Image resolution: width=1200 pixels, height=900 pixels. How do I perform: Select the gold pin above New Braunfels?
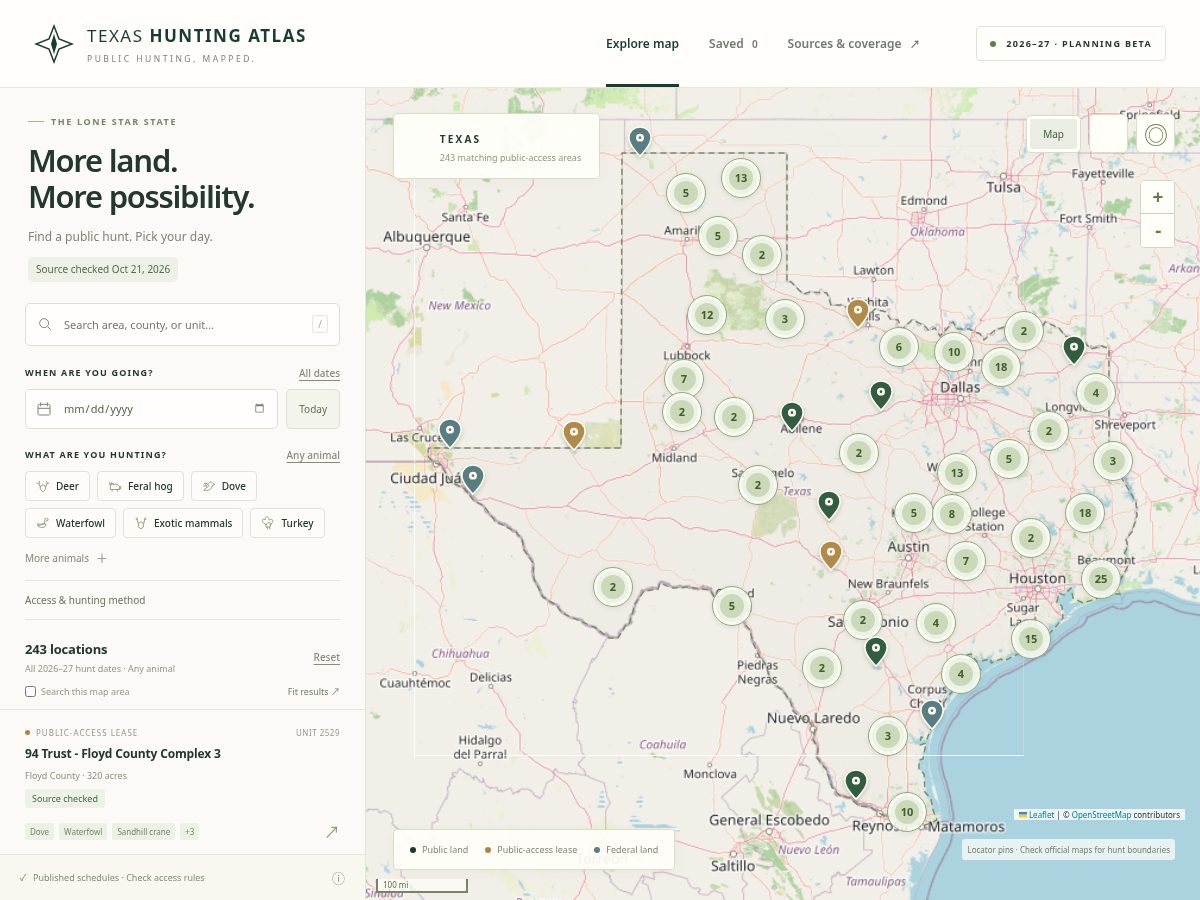(831, 555)
